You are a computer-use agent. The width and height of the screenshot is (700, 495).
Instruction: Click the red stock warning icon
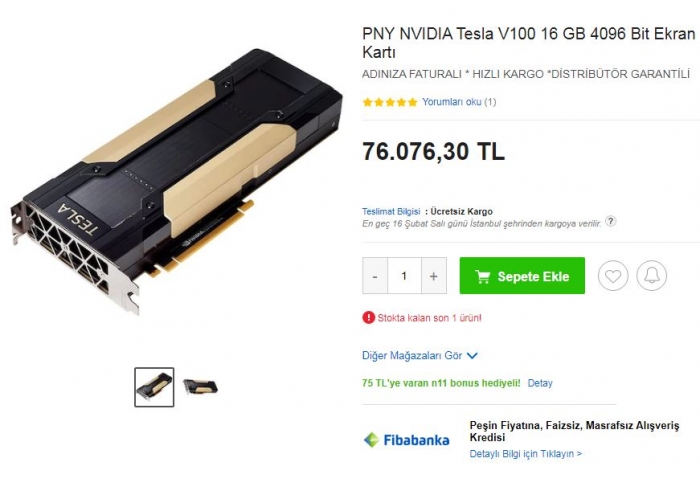pyautogui.click(x=368, y=318)
